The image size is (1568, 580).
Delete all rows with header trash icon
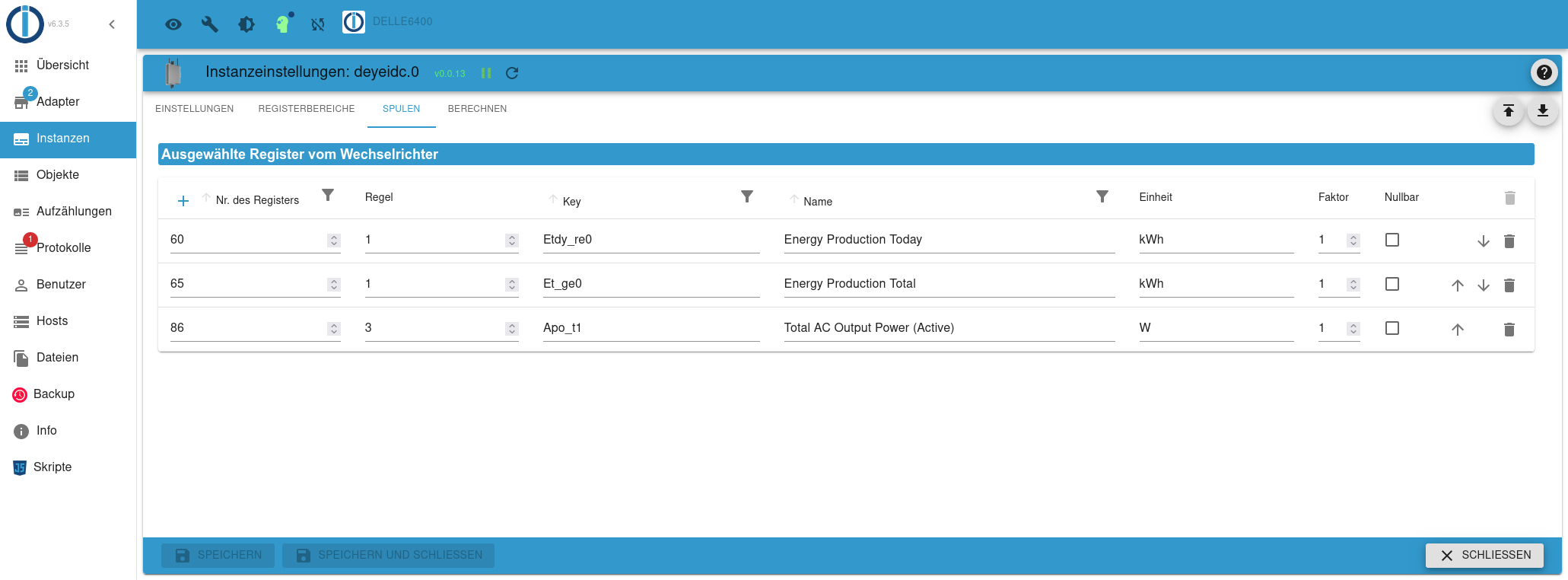(x=1510, y=198)
